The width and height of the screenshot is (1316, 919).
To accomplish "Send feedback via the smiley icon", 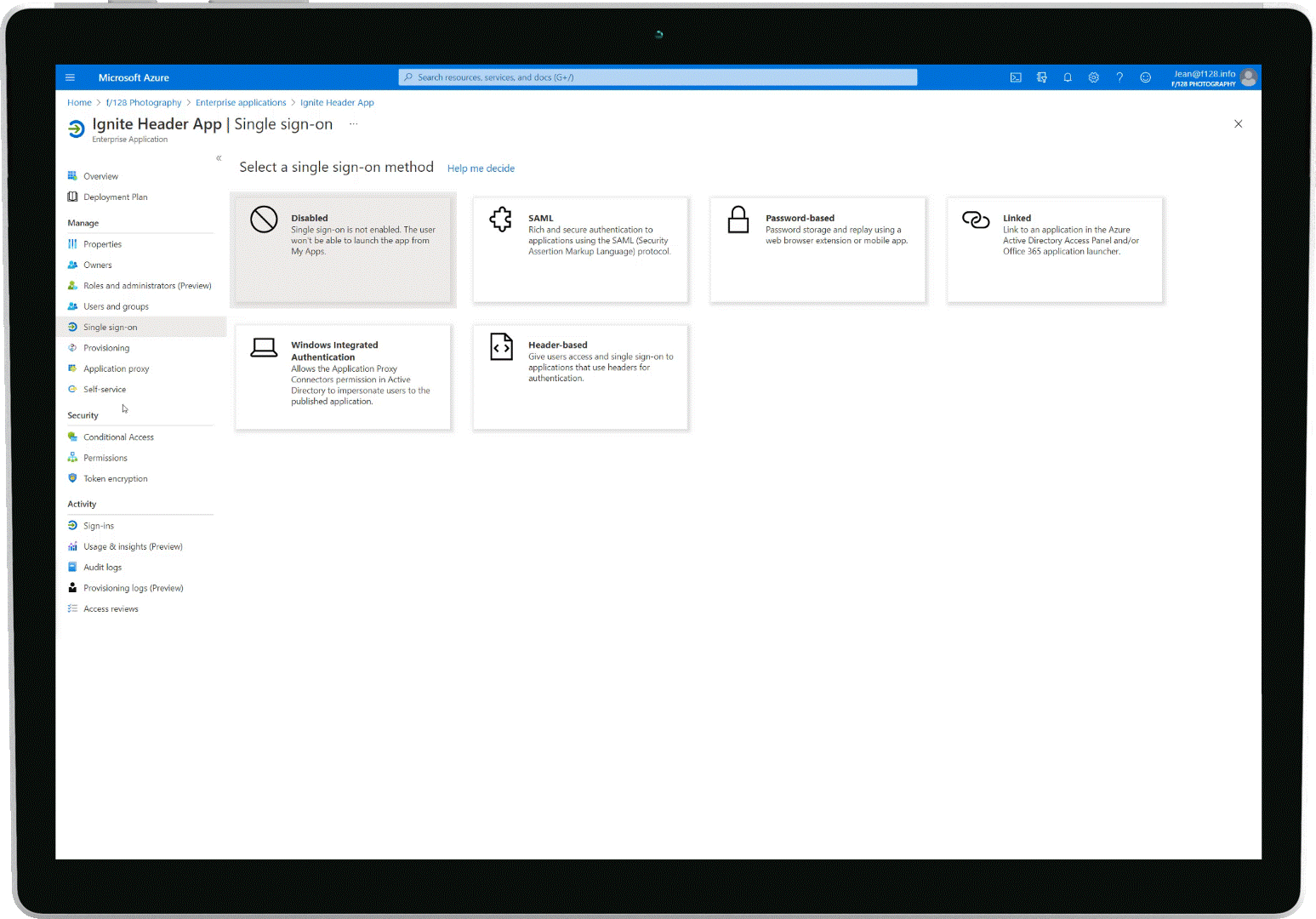I will point(1145,77).
